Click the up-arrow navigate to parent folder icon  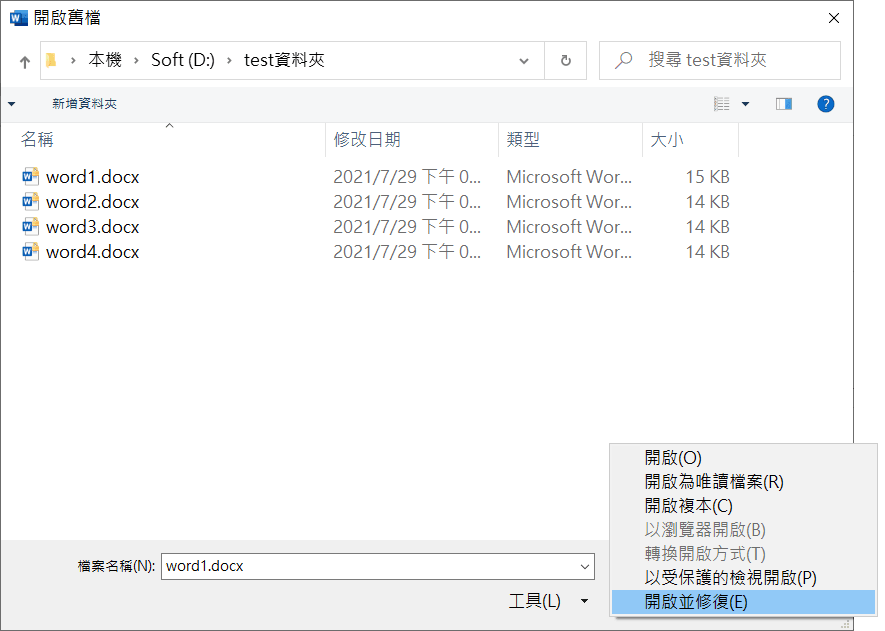click(25, 62)
